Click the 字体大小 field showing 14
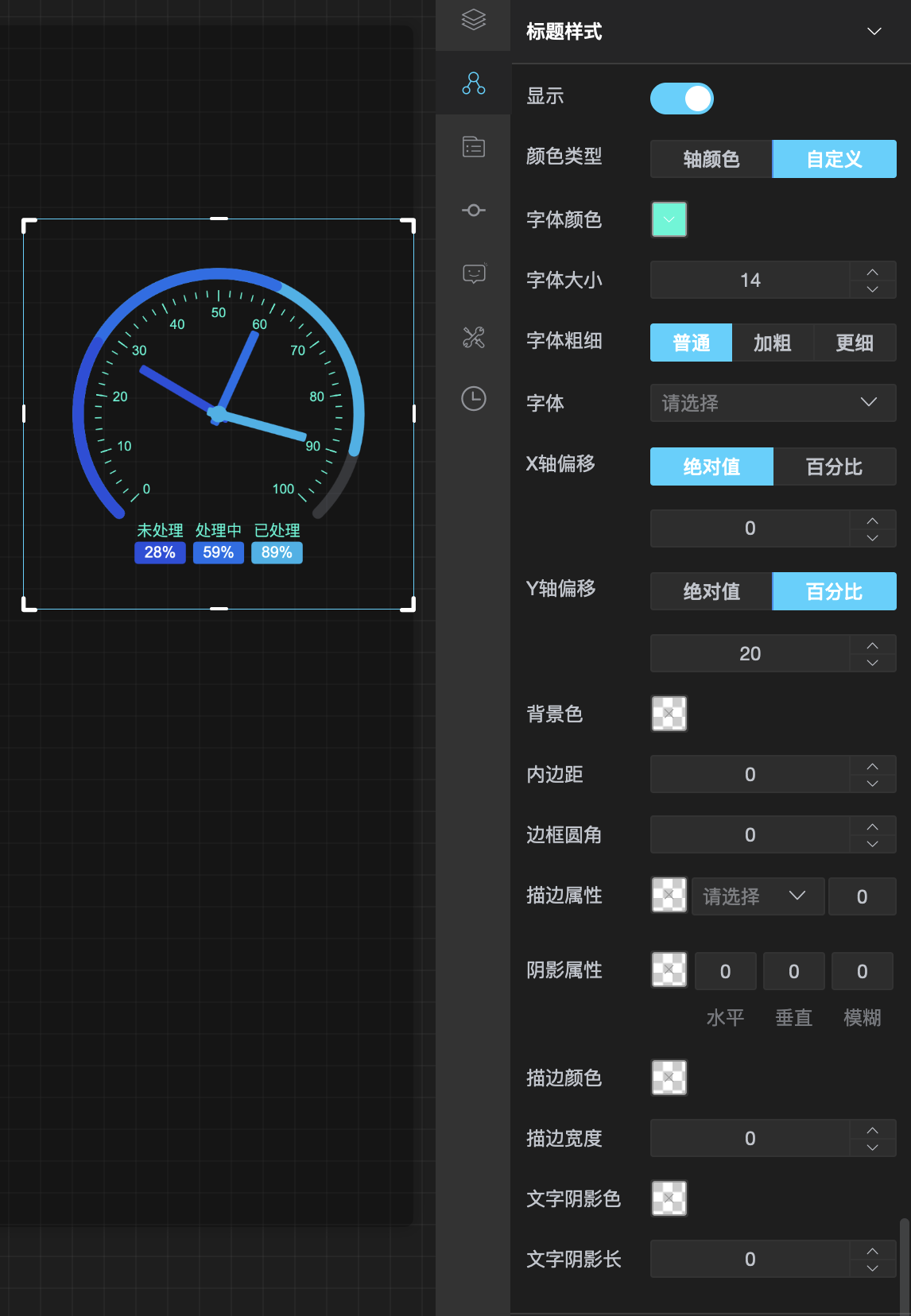 pyautogui.click(x=750, y=280)
